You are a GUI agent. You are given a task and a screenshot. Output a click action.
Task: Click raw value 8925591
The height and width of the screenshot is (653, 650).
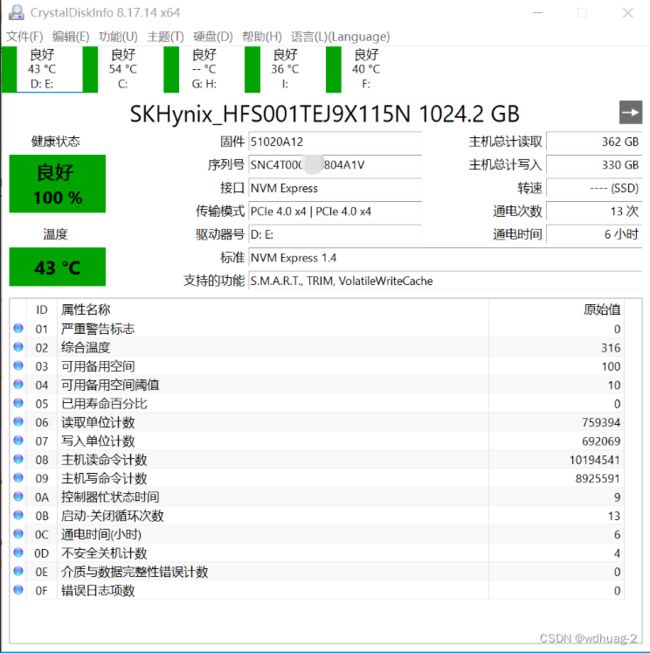[x=598, y=479]
